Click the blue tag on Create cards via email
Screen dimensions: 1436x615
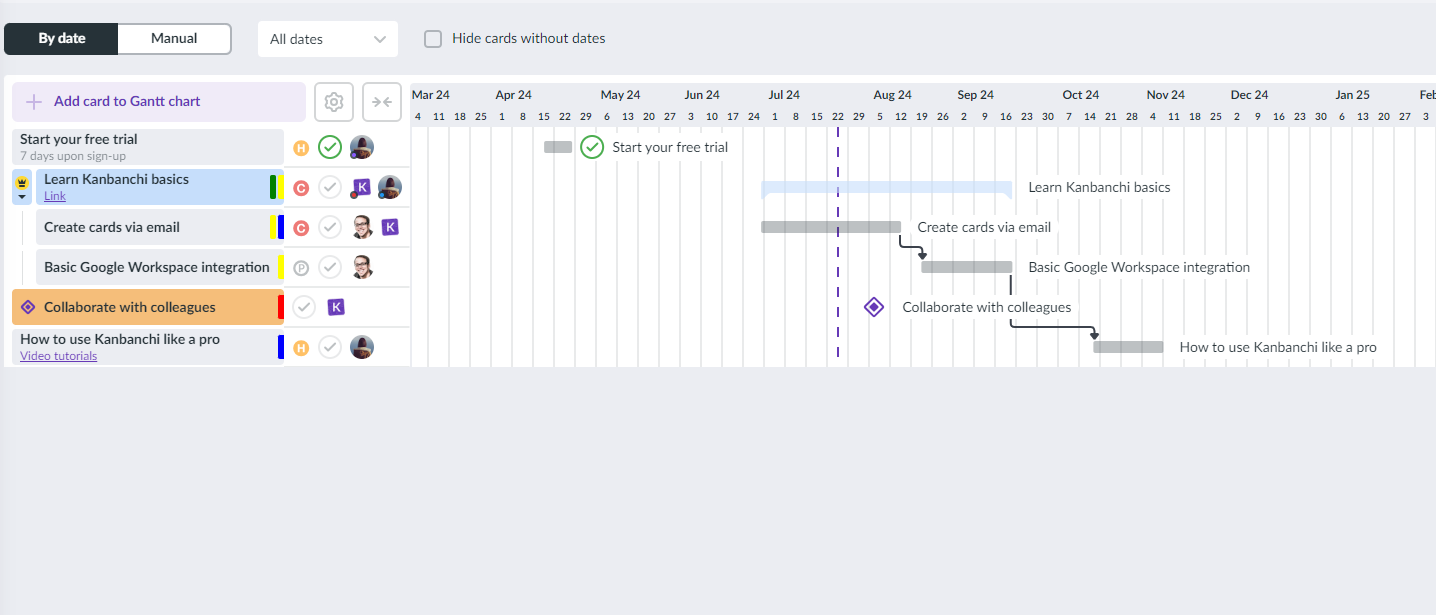281,227
